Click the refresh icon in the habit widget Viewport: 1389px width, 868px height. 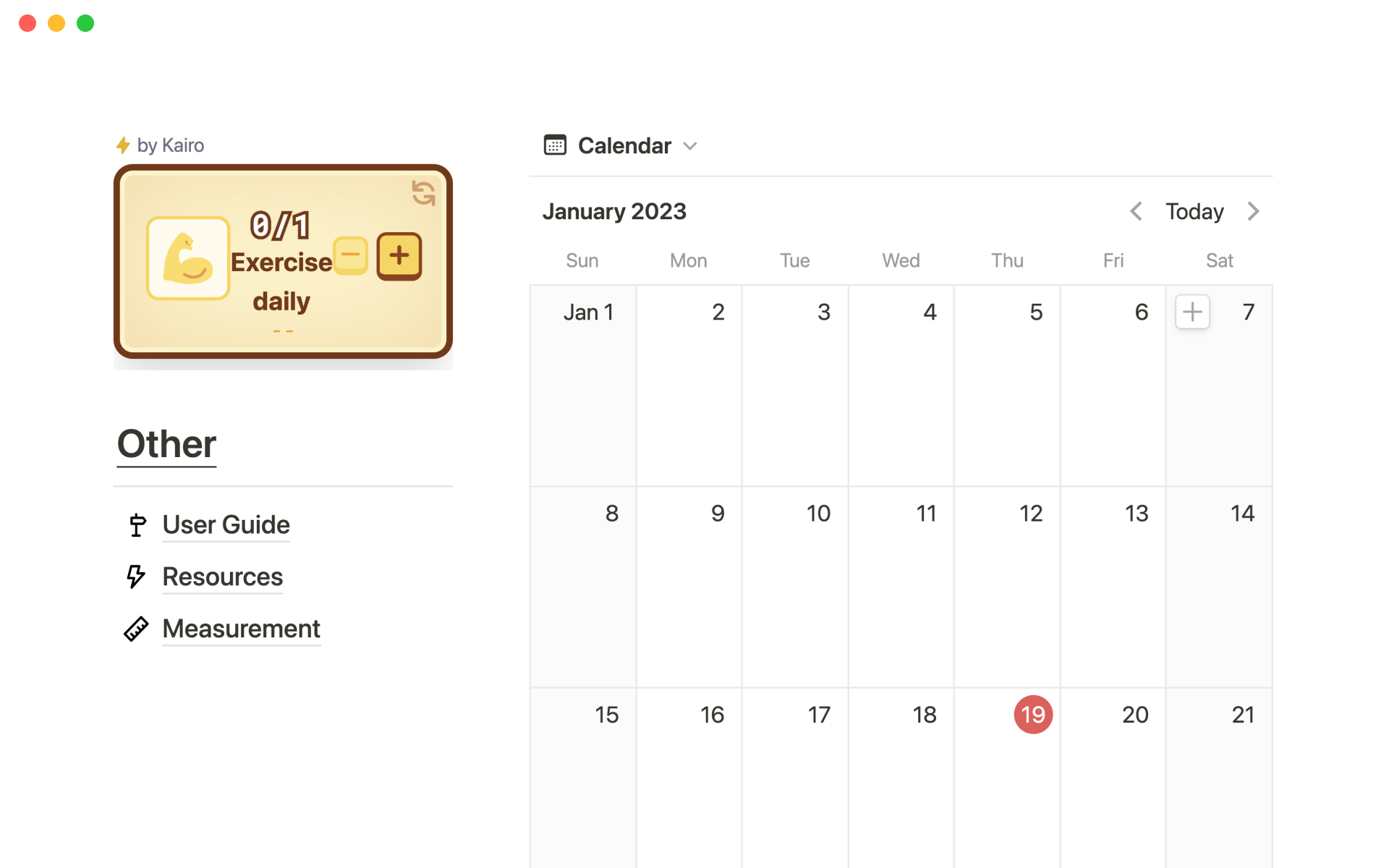[x=423, y=193]
